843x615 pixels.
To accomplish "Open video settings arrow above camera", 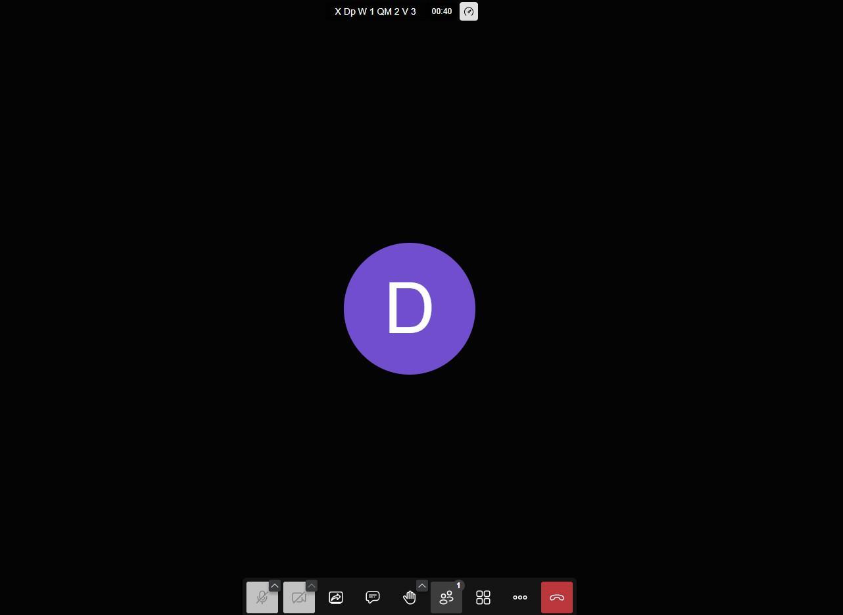I will 312,586.
